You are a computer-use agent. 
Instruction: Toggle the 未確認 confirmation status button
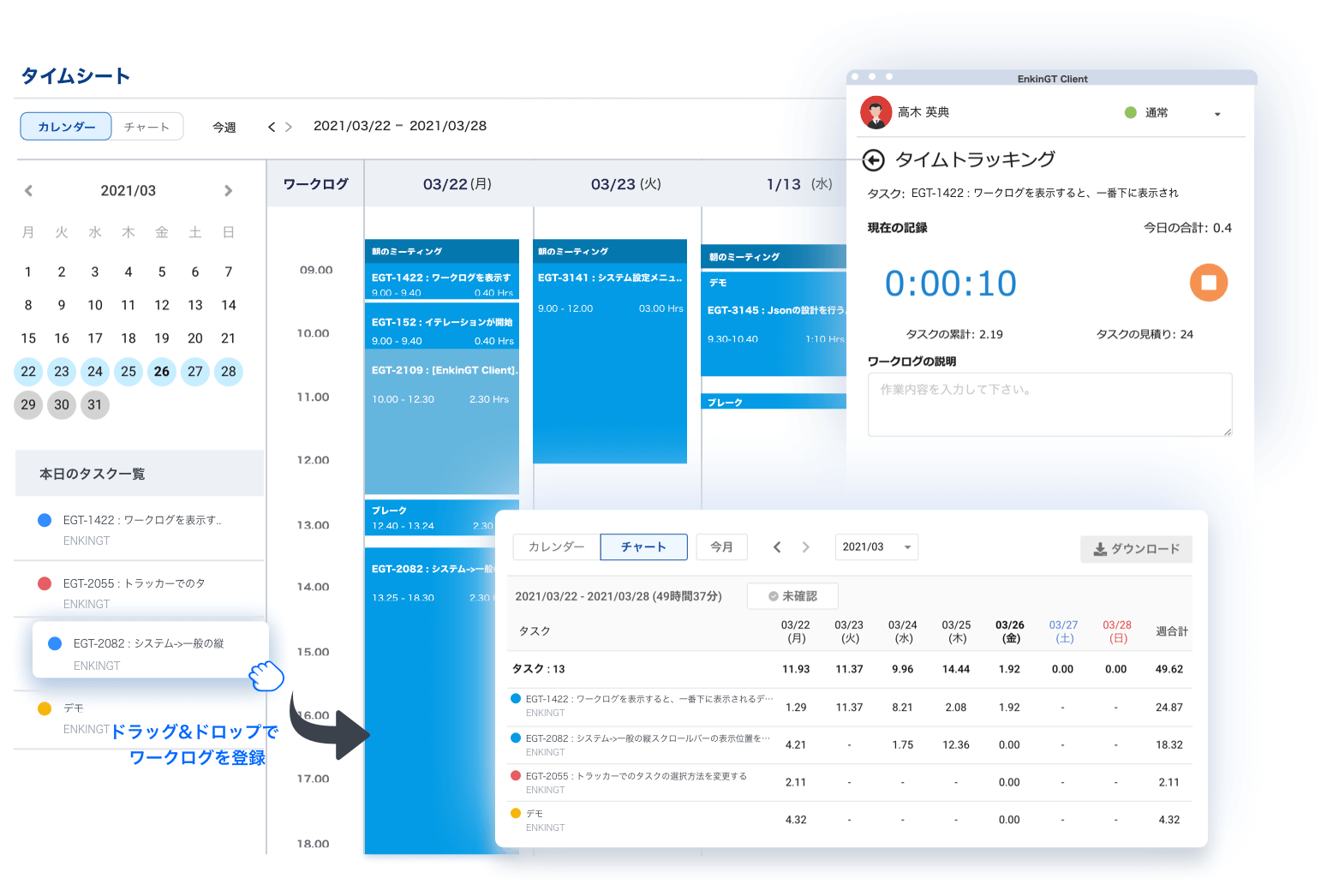tap(792, 596)
